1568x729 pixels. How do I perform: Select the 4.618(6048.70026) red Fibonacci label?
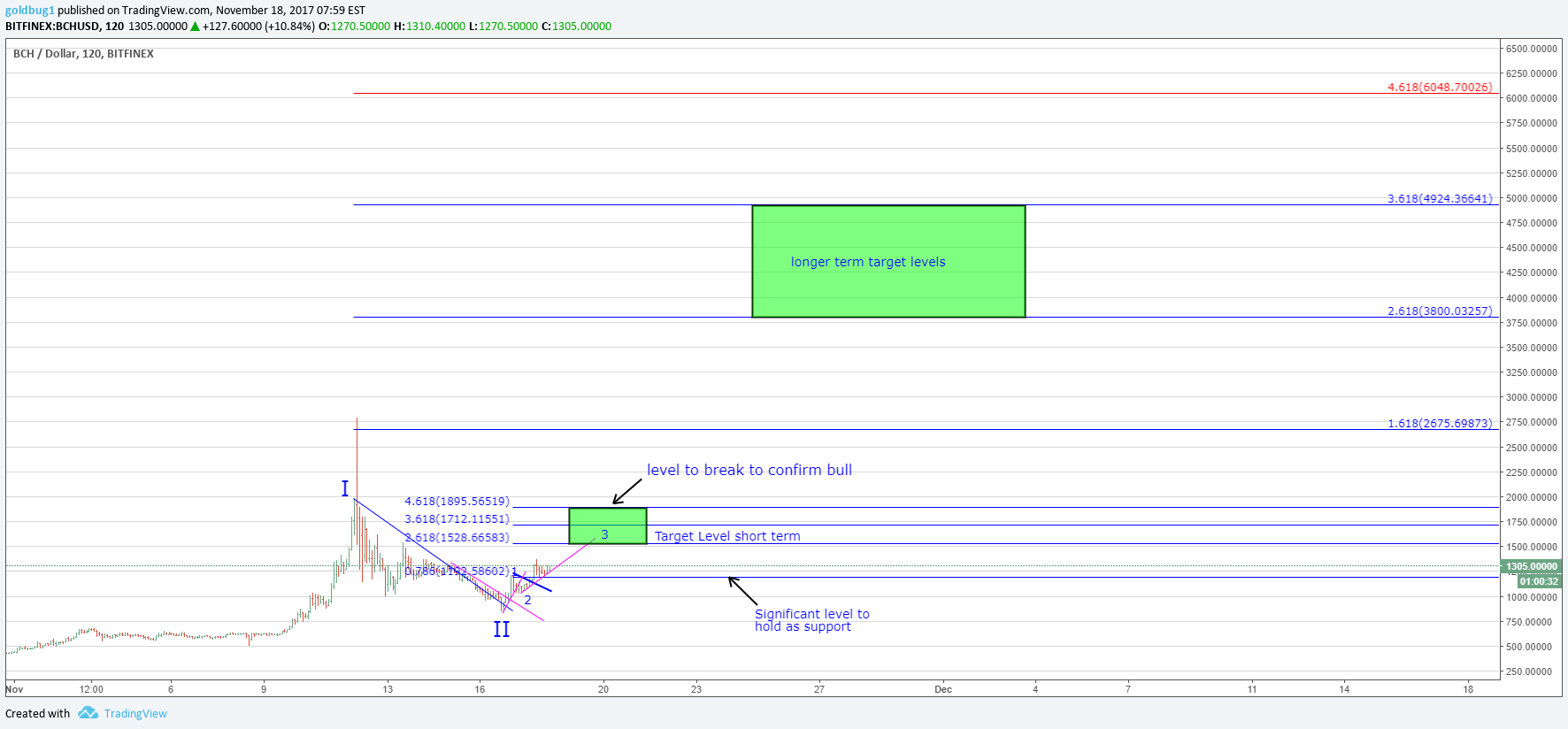[x=1440, y=87]
